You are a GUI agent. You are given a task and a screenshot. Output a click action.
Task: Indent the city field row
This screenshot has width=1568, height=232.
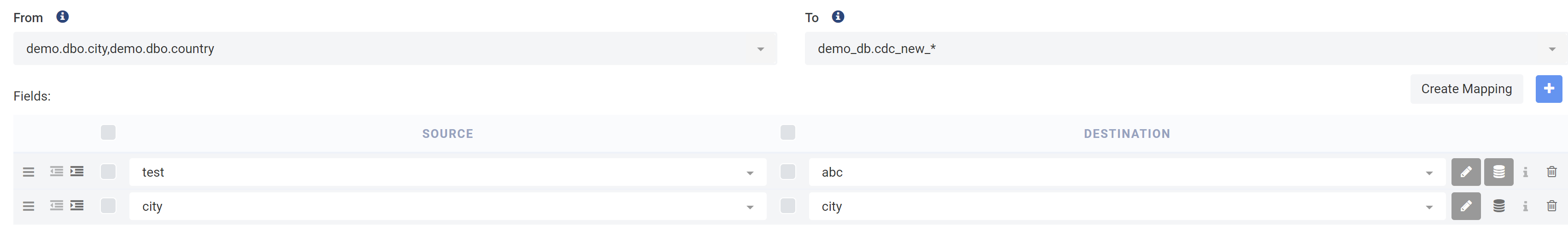tap(77, 206)
